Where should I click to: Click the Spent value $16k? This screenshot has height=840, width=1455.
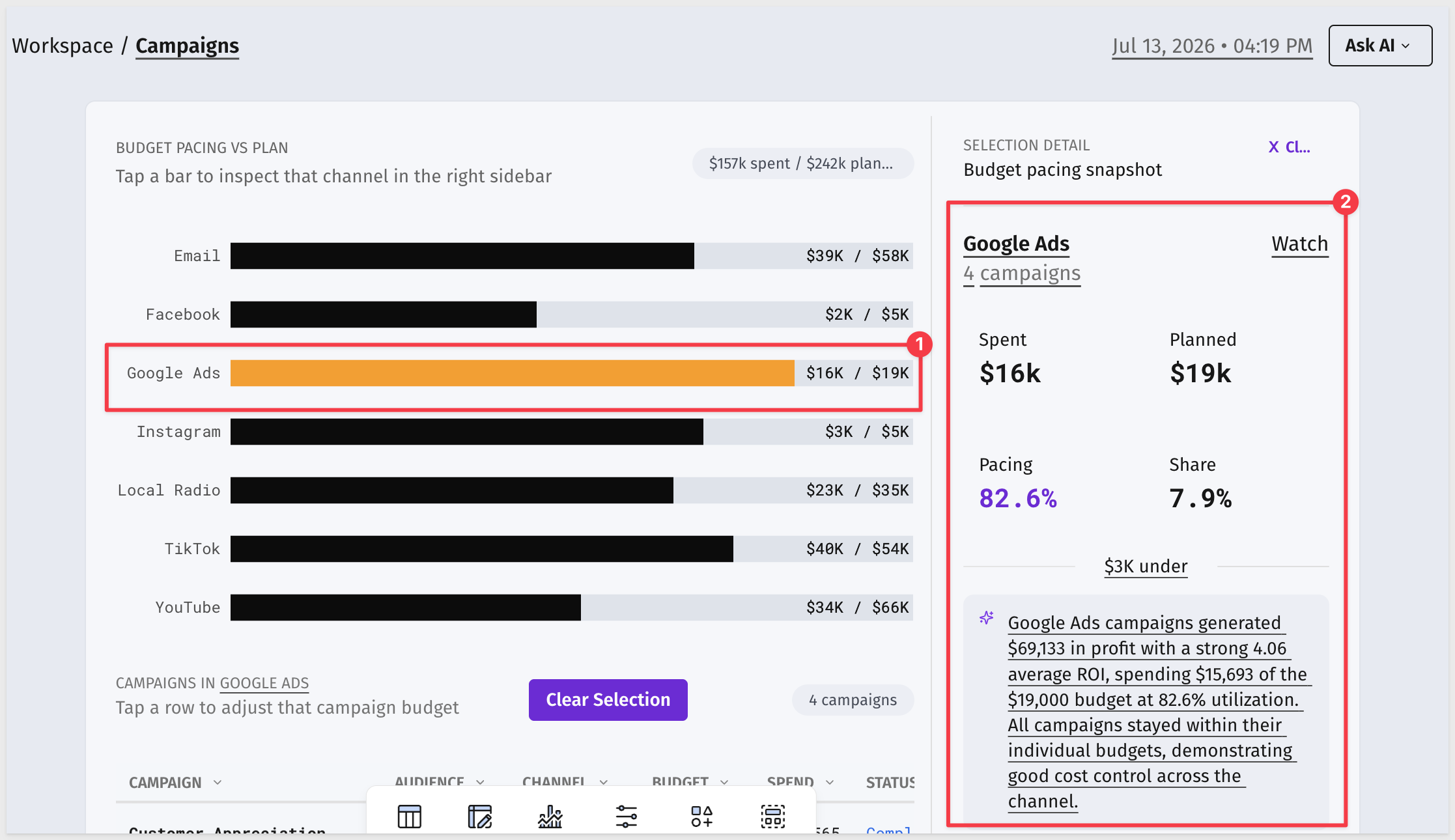tap(1010, 373)
